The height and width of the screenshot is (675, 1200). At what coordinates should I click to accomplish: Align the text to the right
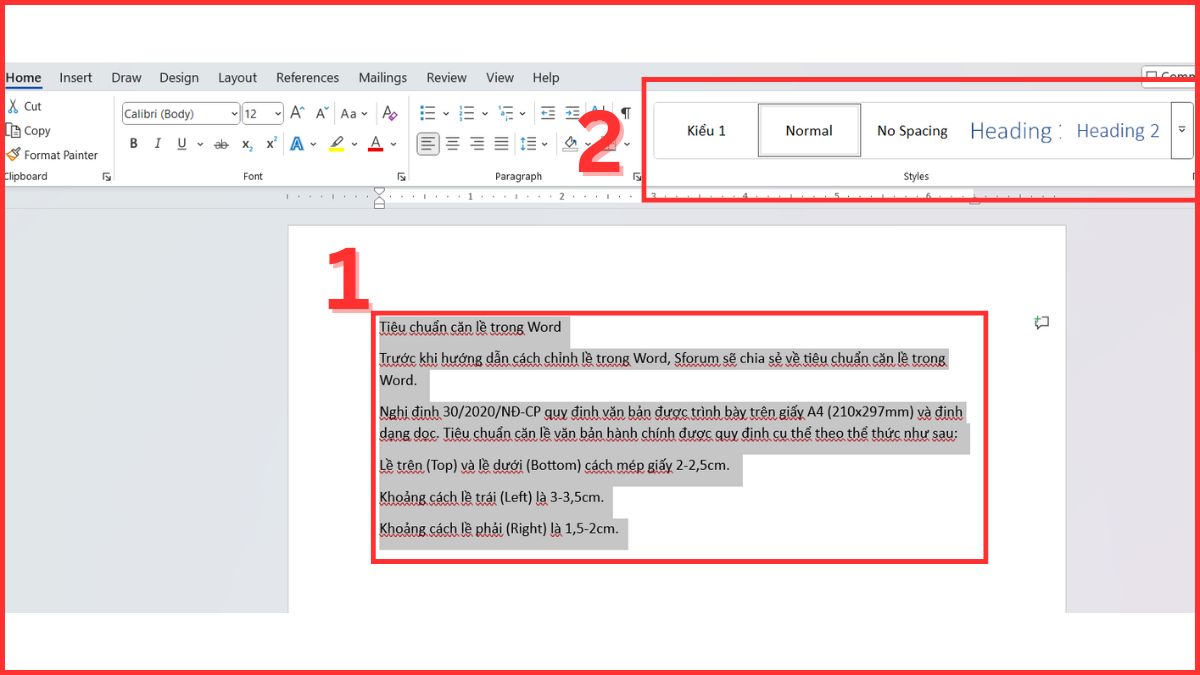(x=477, y=144)
